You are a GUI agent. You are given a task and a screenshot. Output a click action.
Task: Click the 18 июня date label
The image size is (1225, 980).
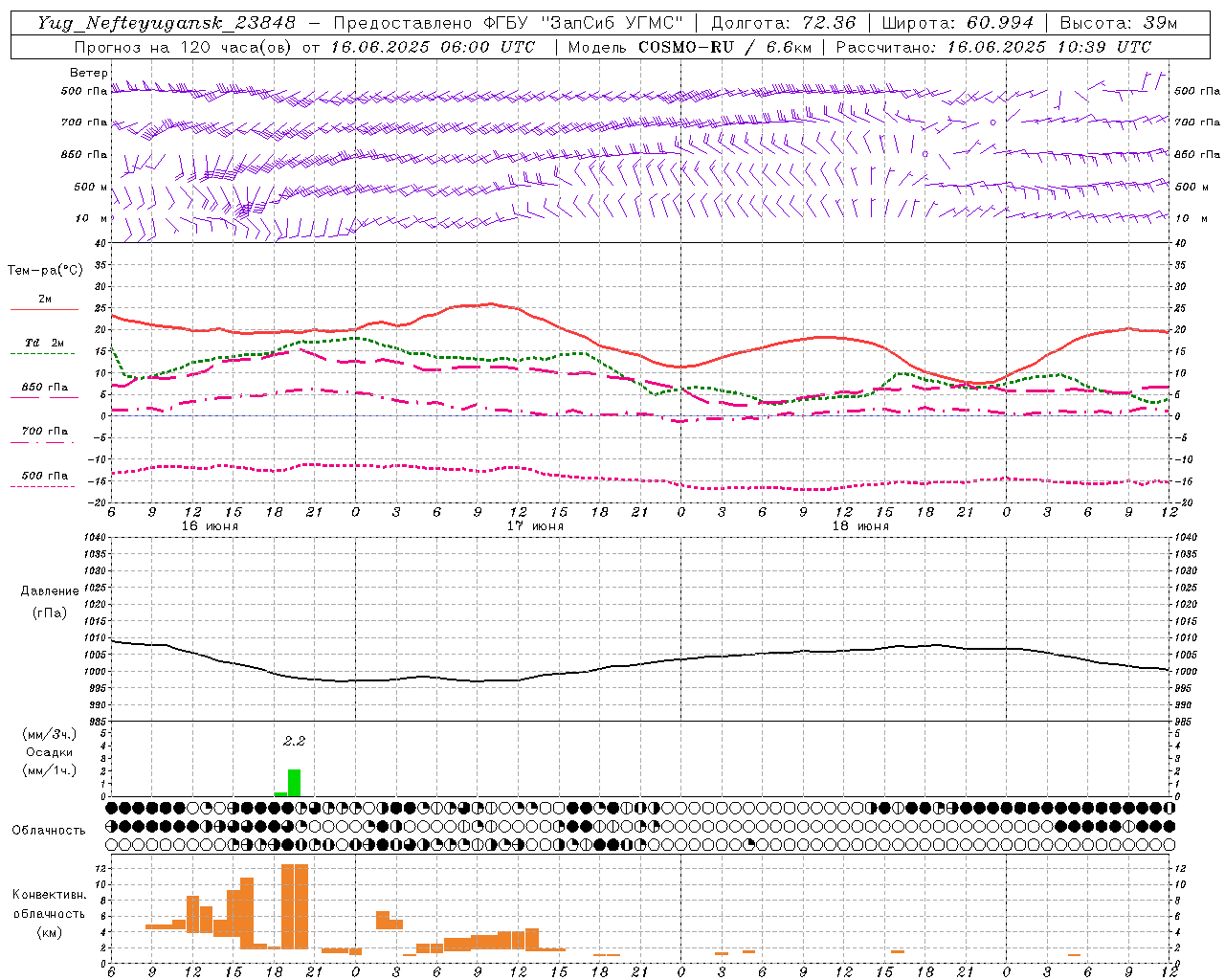[860, 526]
